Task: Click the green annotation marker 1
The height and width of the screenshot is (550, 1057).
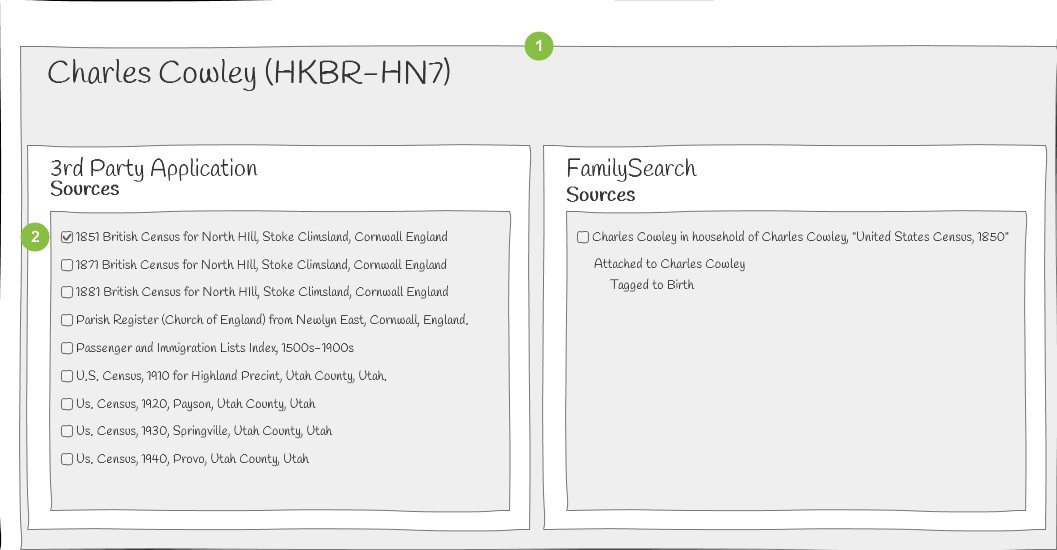Action: point(539,47)
